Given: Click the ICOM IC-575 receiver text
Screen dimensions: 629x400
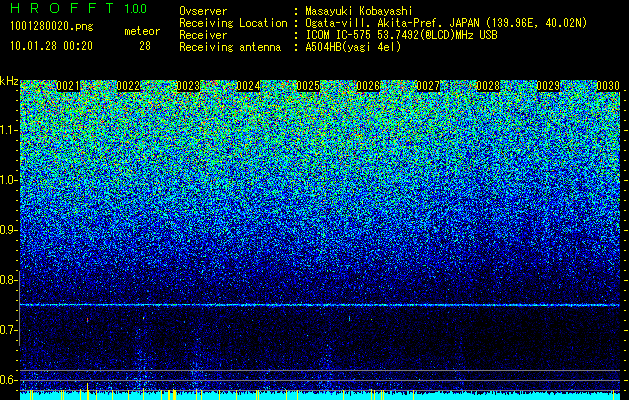Looking at the screenshot, I should [x=401, y=35].
